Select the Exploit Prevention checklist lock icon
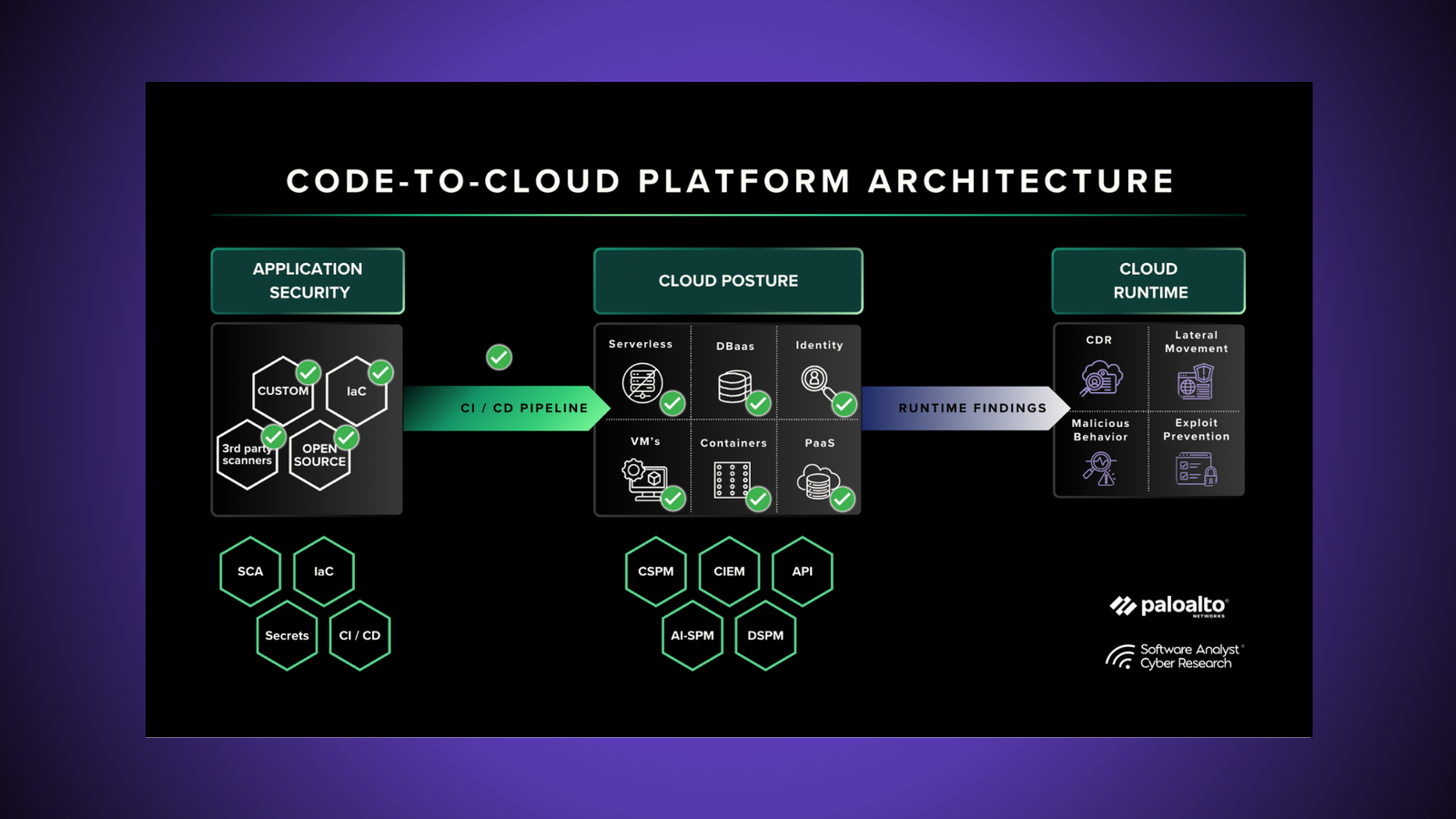Screen dimensions: 1456x819 pyautogui.click(x=1196, y=469)
